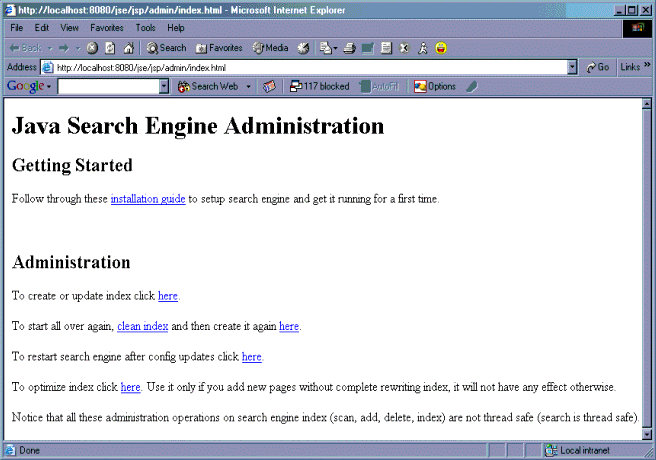
Task: Click the Go button next to address bar
Action: [597, 67]
